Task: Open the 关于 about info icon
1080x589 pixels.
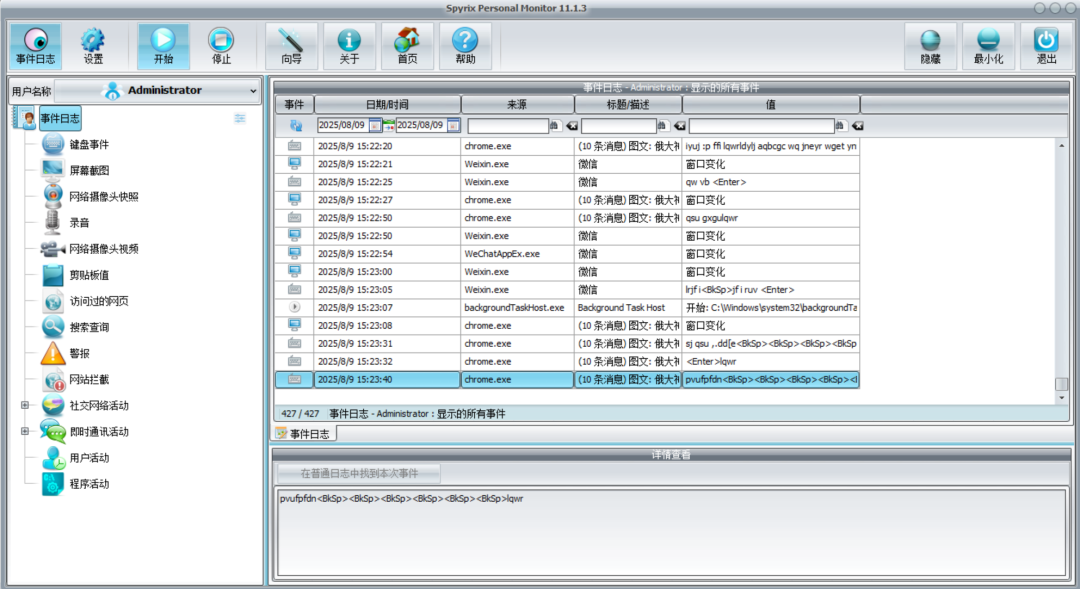Action: point(349,46)
